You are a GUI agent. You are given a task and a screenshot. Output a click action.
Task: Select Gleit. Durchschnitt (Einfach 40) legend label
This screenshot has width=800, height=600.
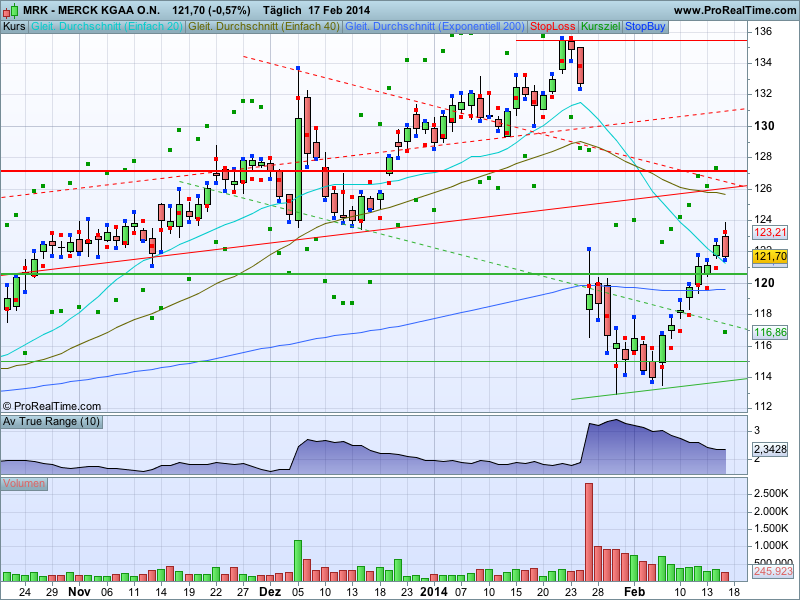(x=264, y=27)
